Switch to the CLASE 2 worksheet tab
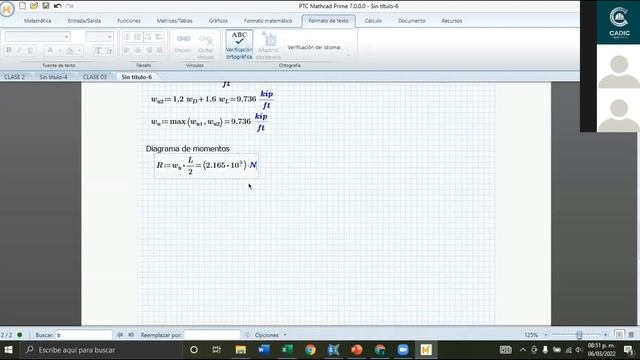The height and width of the screenshot is (360, 640). (x=14, y=77)
